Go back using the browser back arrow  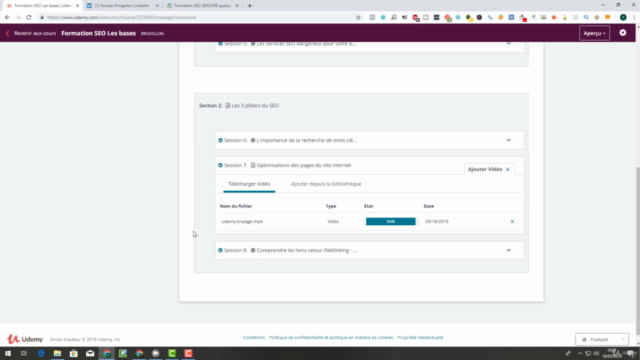(x=7, y=18)
